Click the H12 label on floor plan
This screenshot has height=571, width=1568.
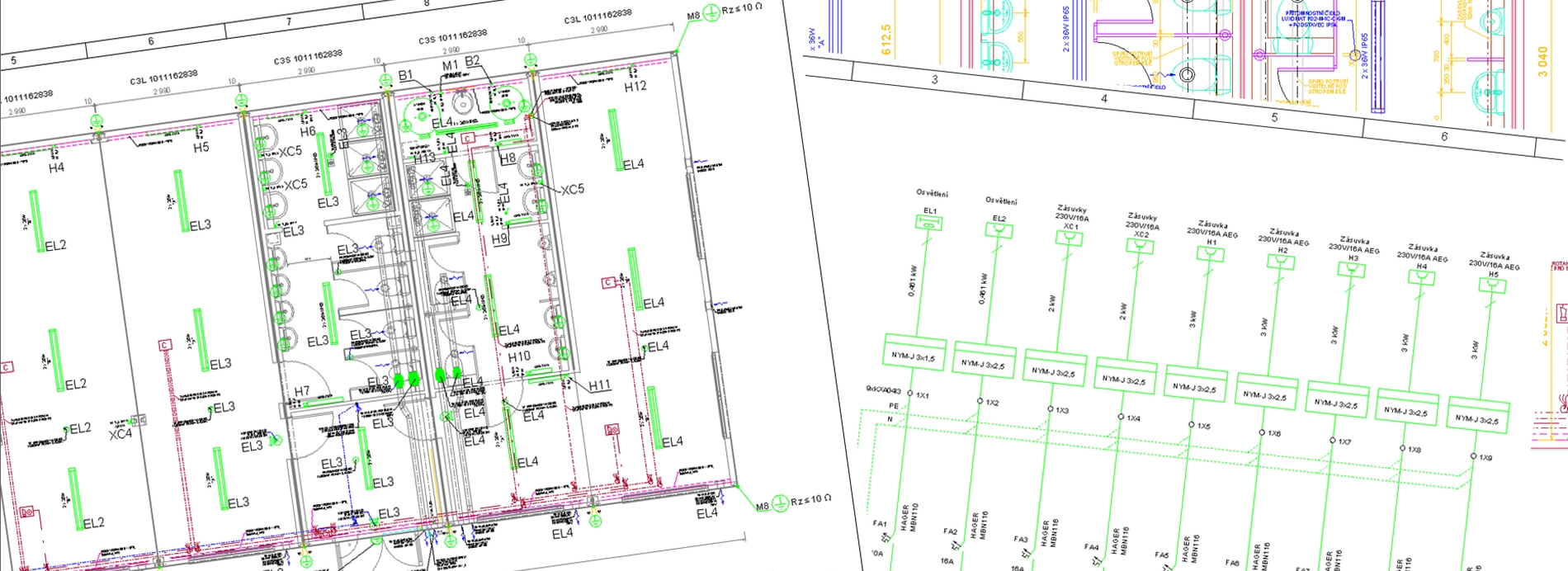tap(635, 87)
